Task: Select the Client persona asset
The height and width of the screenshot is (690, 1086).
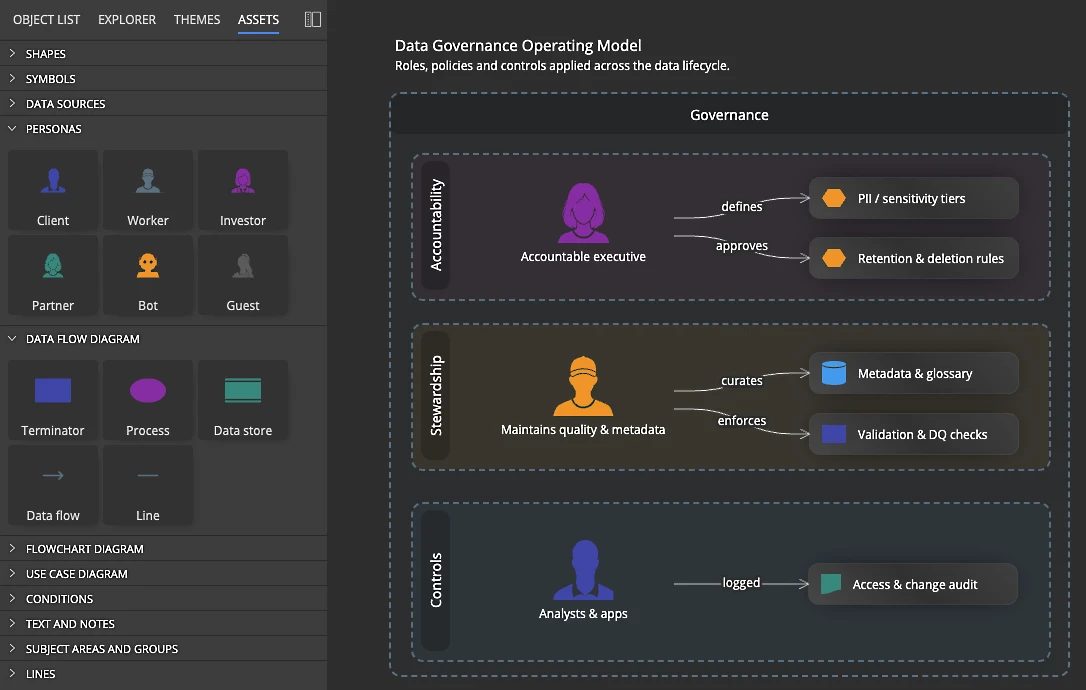Action: 53,190
